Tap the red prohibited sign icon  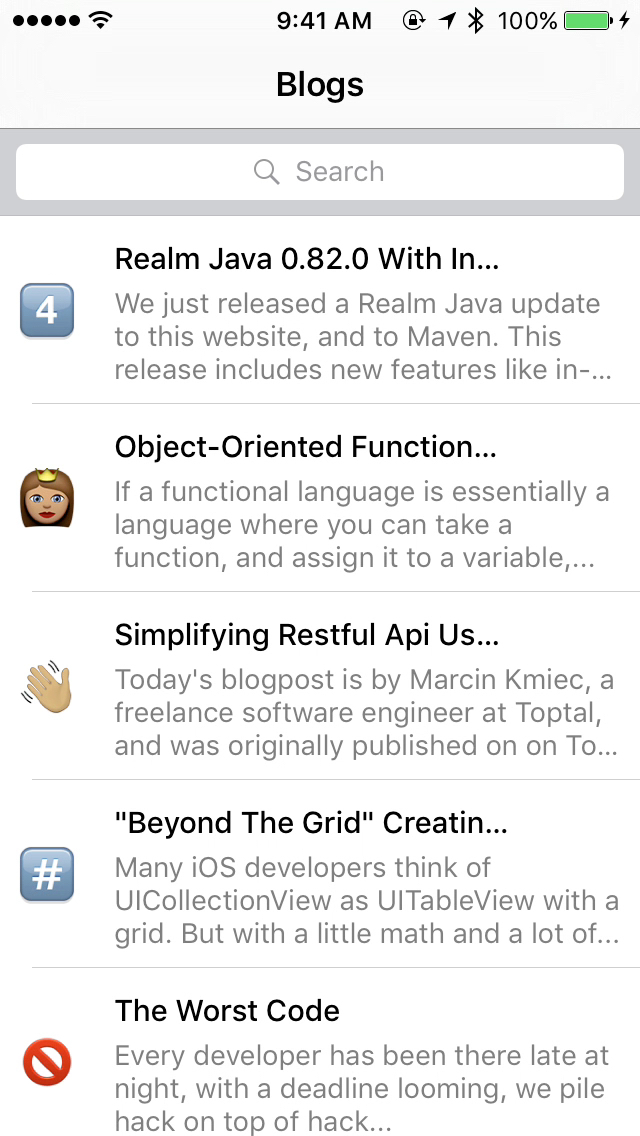coord(47,1062)
